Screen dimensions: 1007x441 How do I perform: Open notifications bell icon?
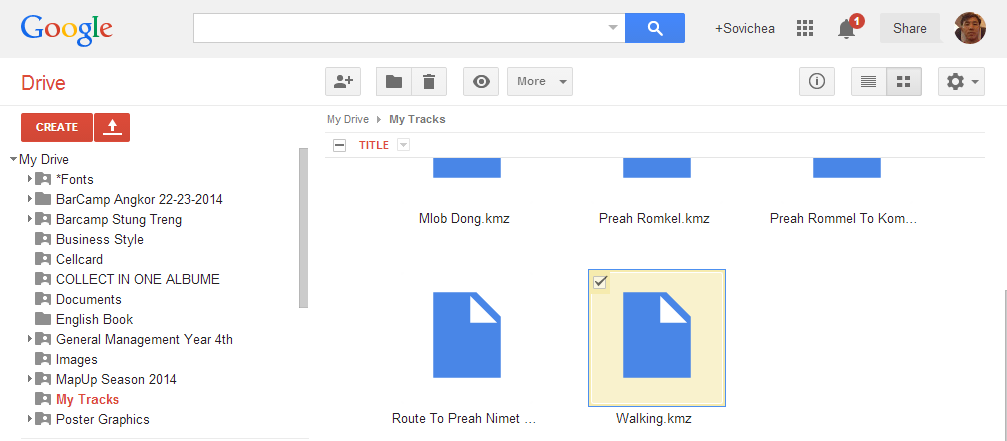848,28
